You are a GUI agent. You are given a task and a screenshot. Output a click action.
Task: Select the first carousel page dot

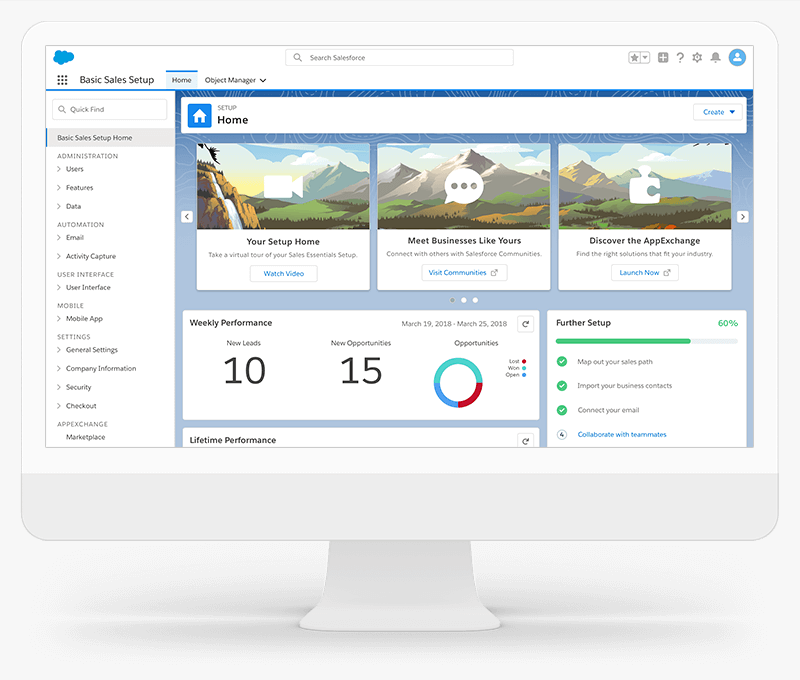(x=452, y=300)
